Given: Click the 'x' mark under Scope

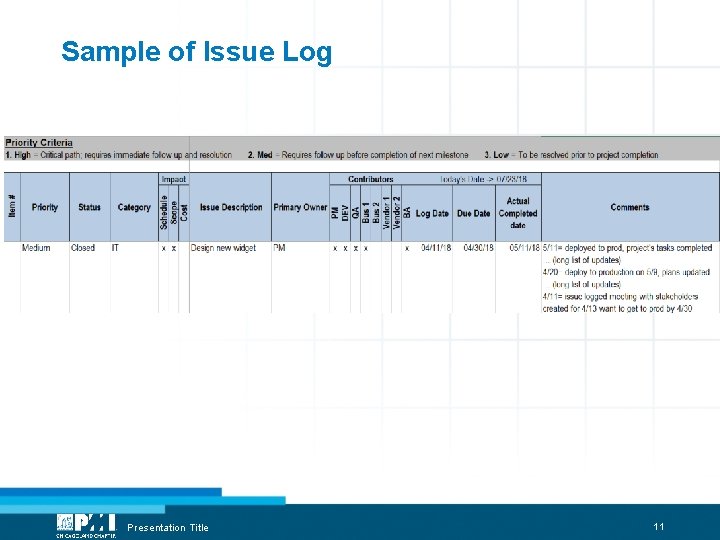Looking at the screenshot, I should coord(174,248).
